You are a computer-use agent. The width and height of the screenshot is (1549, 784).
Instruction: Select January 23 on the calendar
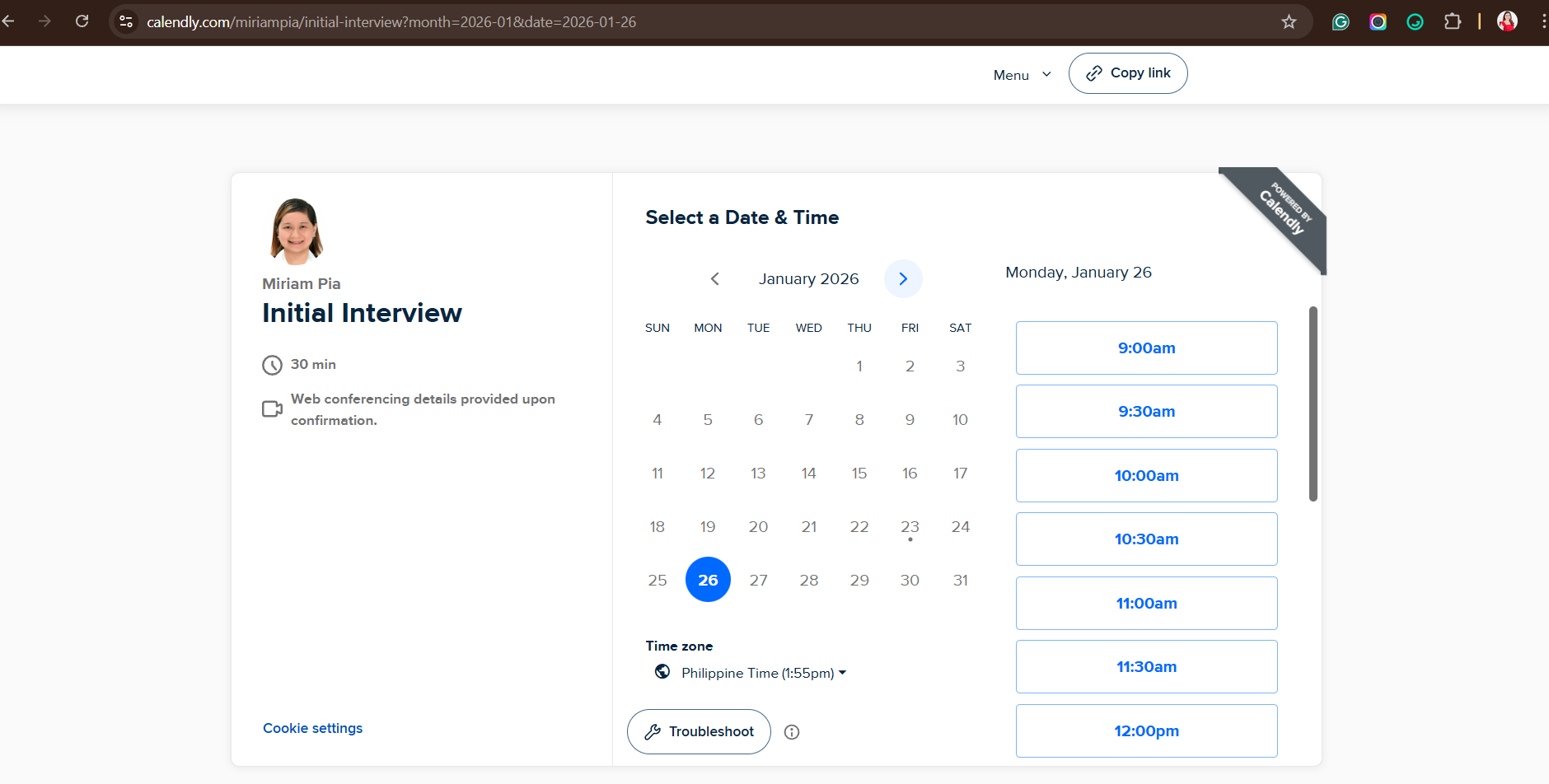(x=910, y=526)
